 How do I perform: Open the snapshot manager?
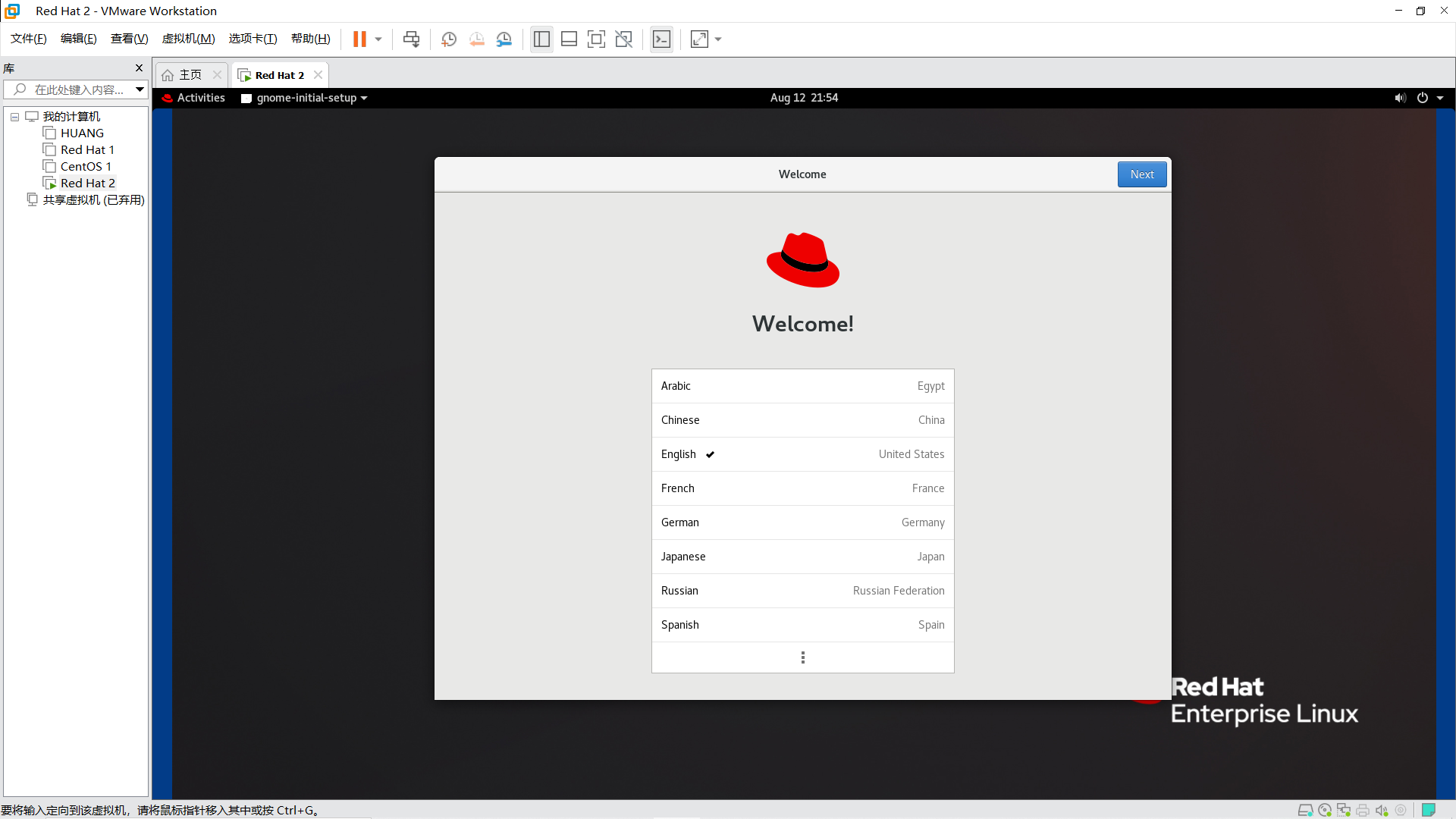(504, 39)
